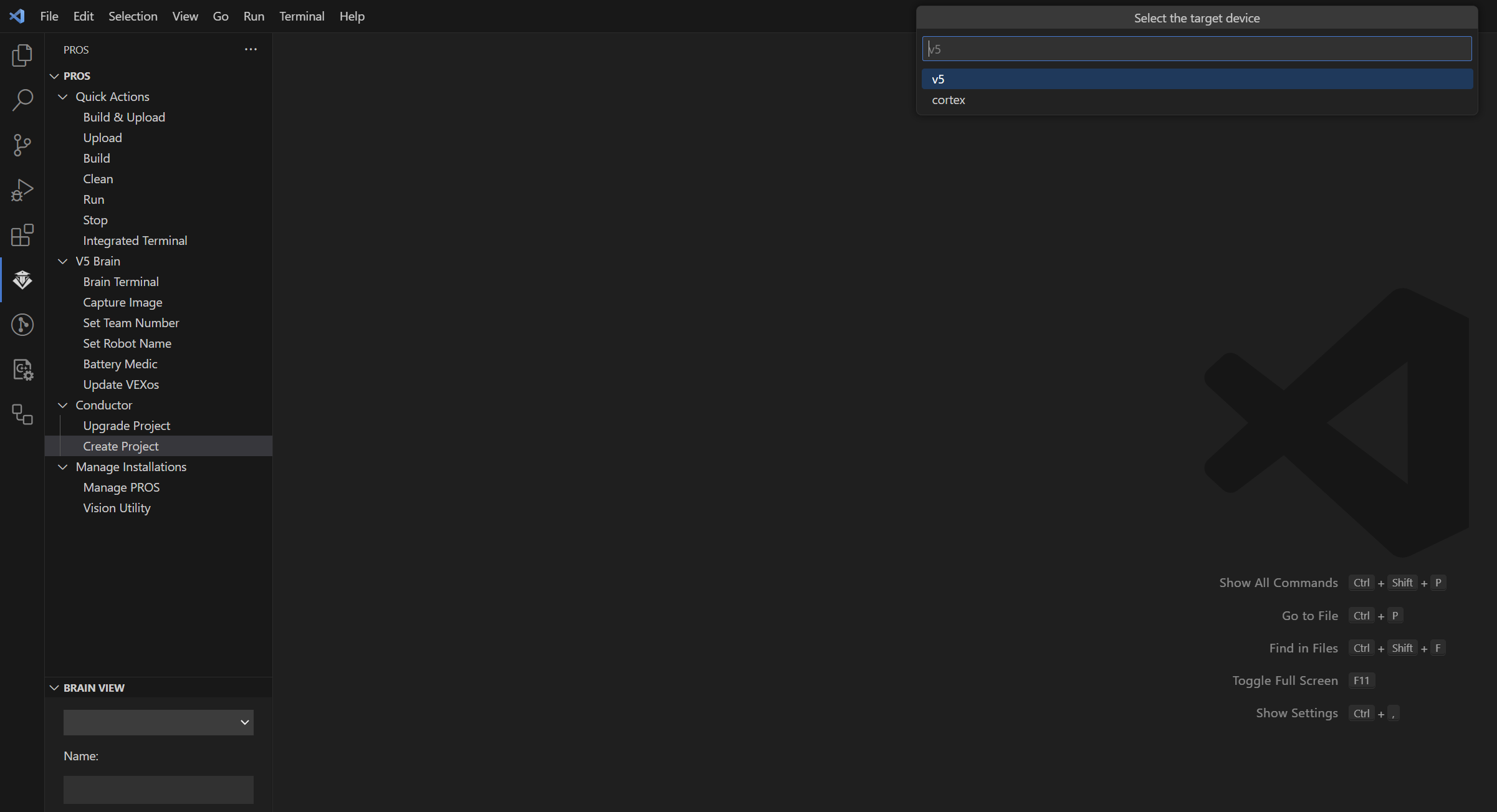Viewport: 1497px width, 812px height.
Task: Collapse the PROS section header
Action: pyautogui.click(x=158, y=76)
